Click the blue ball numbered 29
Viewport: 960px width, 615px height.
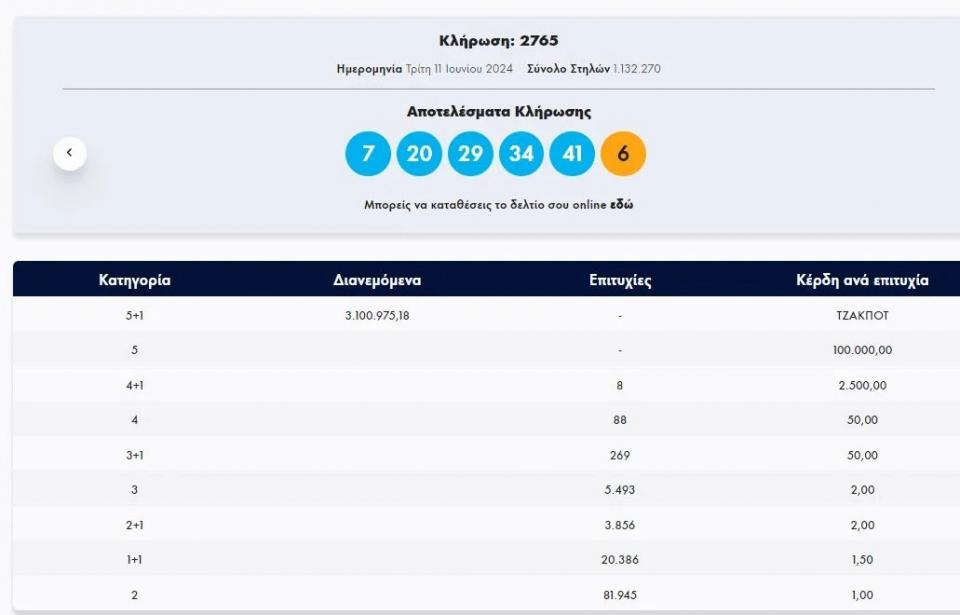point(470,154)
